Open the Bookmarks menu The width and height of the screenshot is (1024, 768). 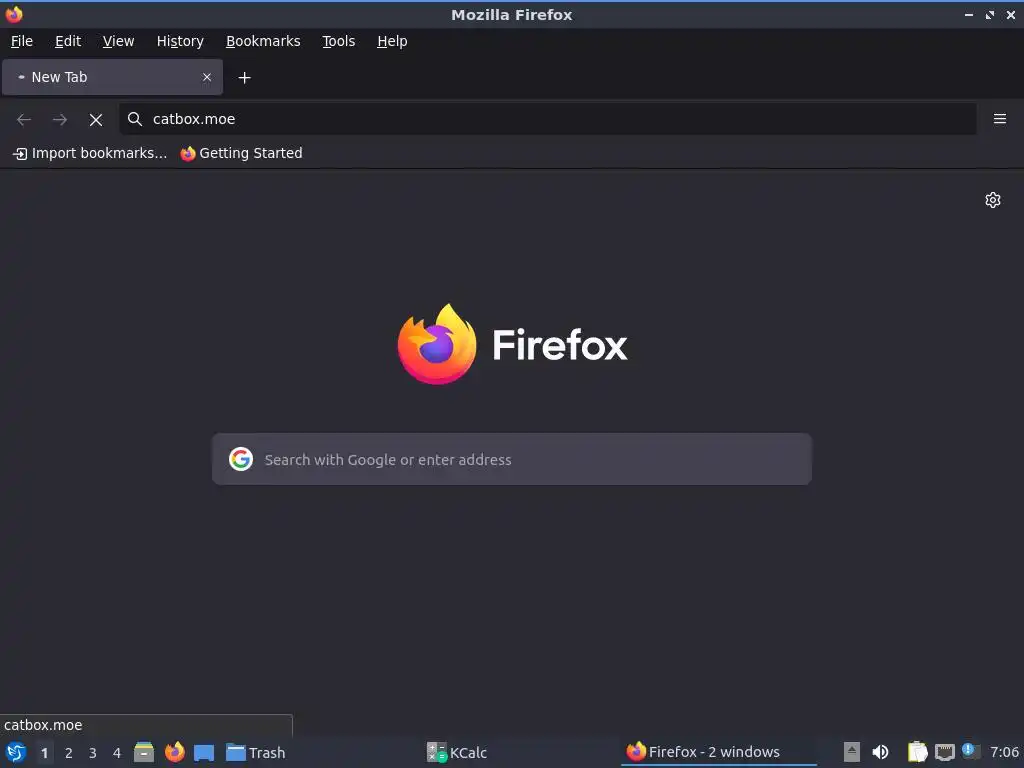(x=263, y=41)
